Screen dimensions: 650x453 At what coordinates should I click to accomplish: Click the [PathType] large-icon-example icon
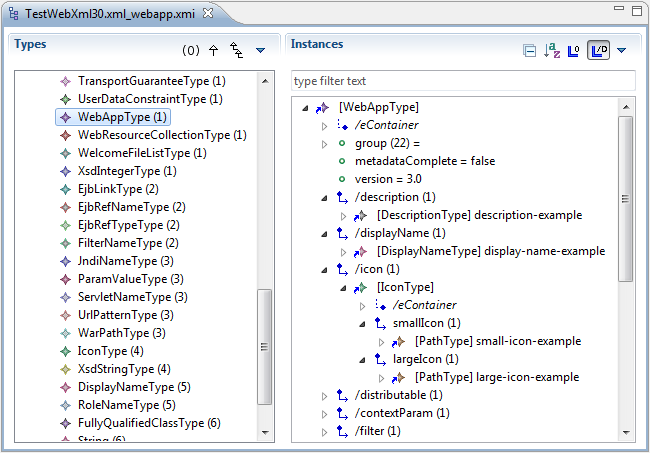[x=398, y=378]
